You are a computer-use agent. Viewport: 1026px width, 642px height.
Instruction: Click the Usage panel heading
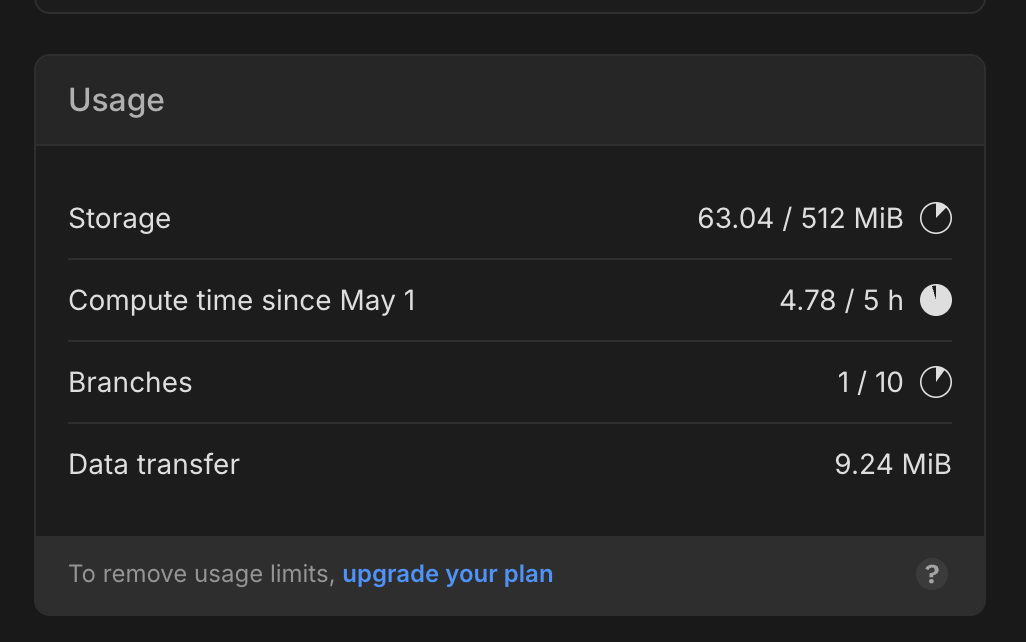click(x=116, y=100)
